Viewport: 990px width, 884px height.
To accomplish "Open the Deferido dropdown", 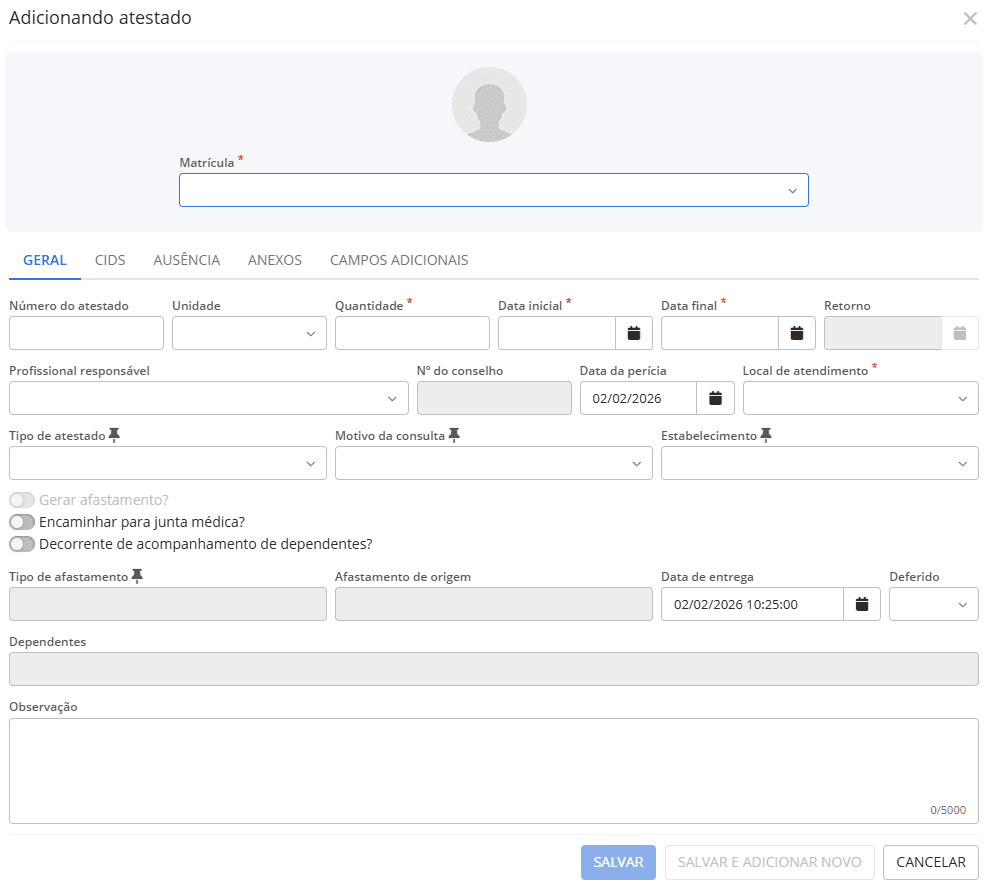I will [x=933, y=604].
